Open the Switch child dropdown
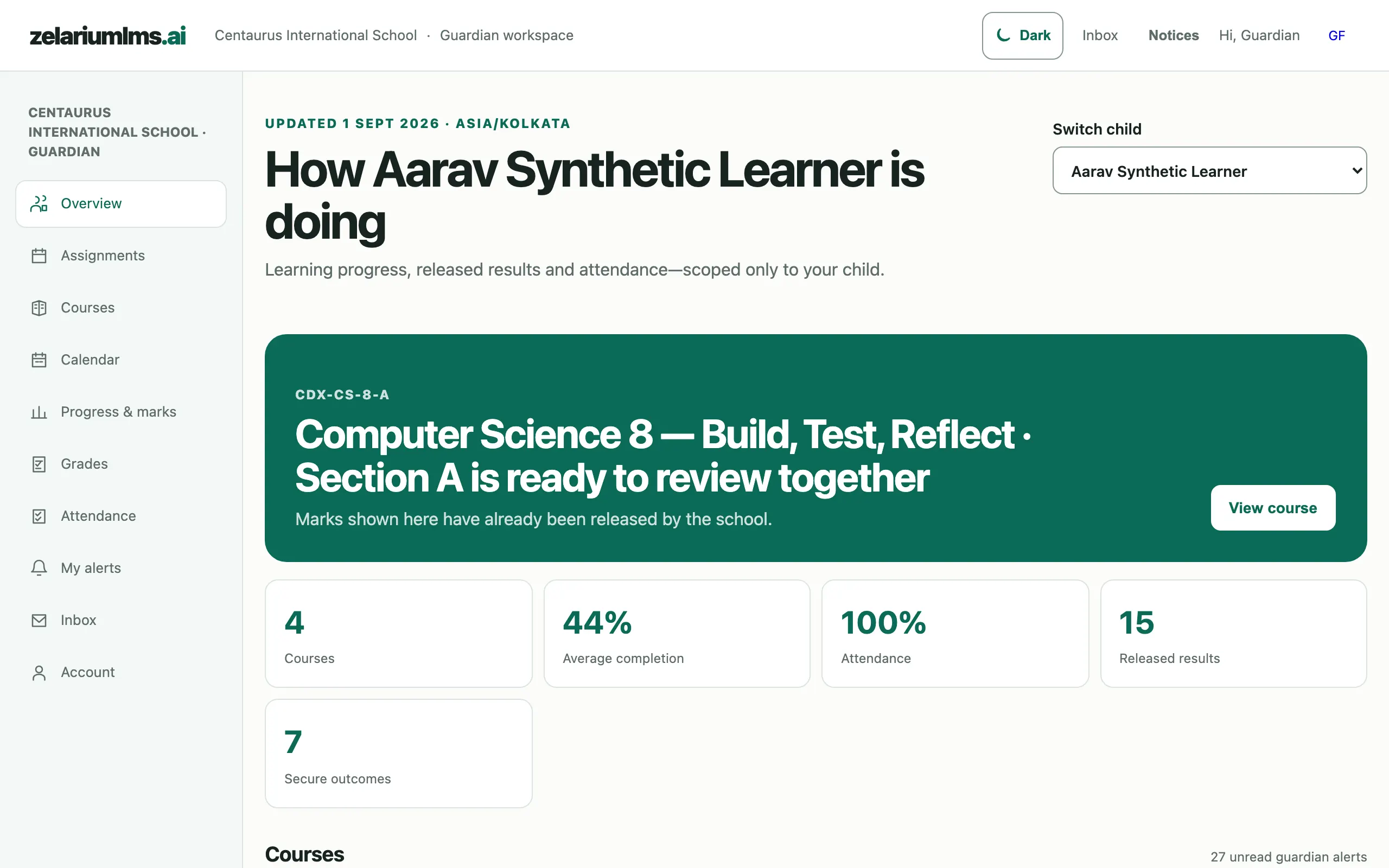1389x868 pixels. 1209,170
